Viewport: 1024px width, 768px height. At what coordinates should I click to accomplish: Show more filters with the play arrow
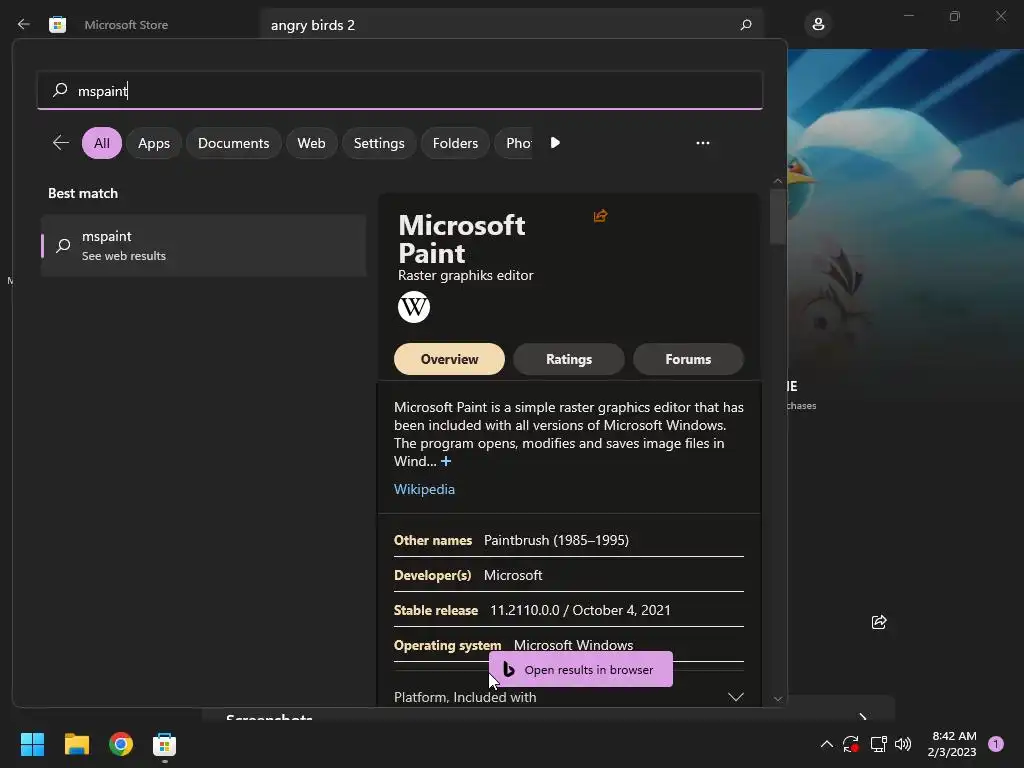pos(555,142)
